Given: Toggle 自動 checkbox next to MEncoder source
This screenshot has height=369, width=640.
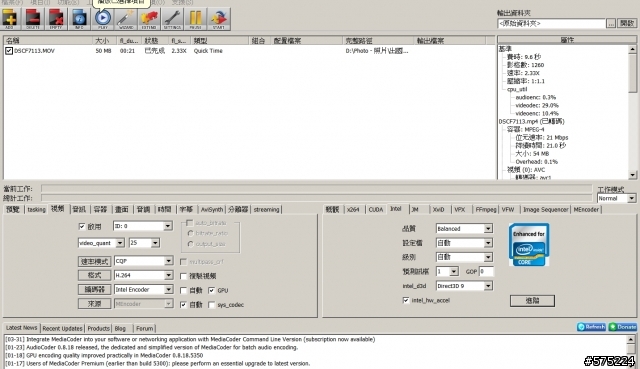Looking at the screenshot, I should 184,305.
